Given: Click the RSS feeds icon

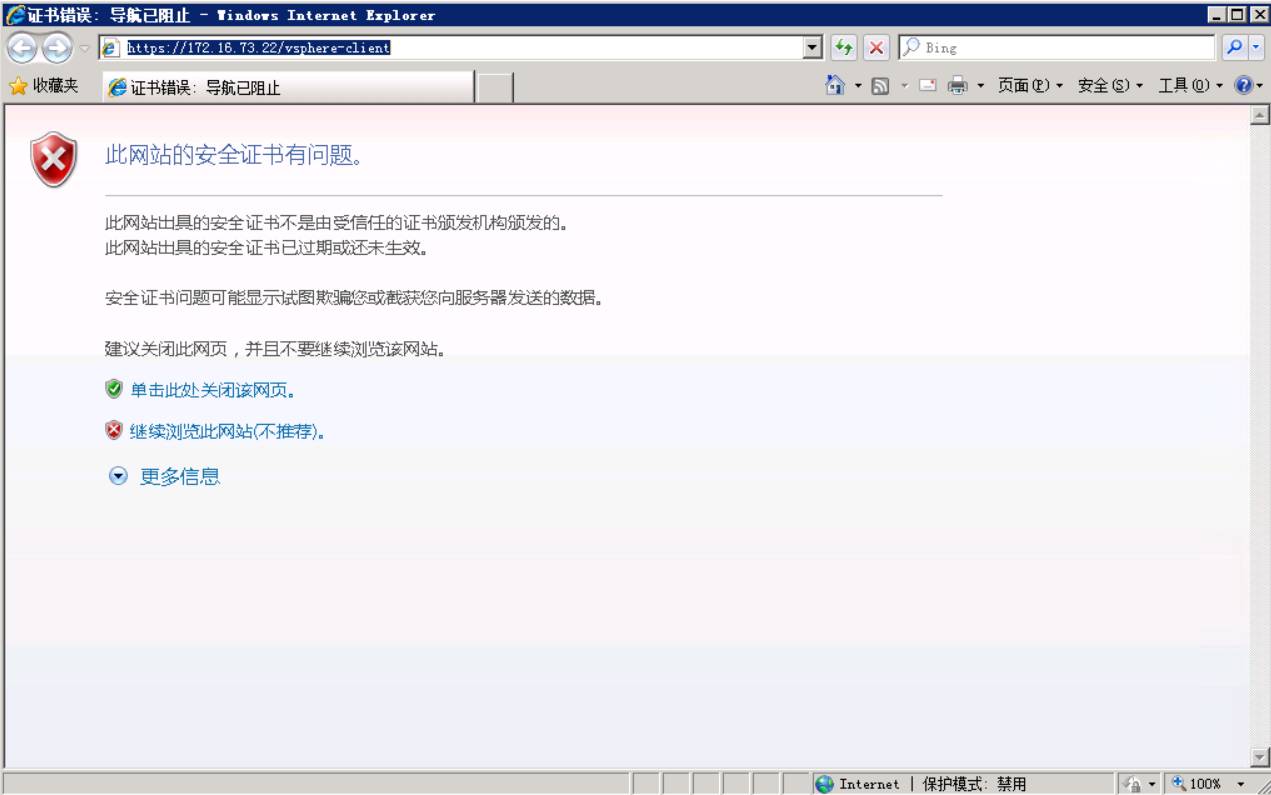Looking at the screenshot, I should (x=880, y=86).
